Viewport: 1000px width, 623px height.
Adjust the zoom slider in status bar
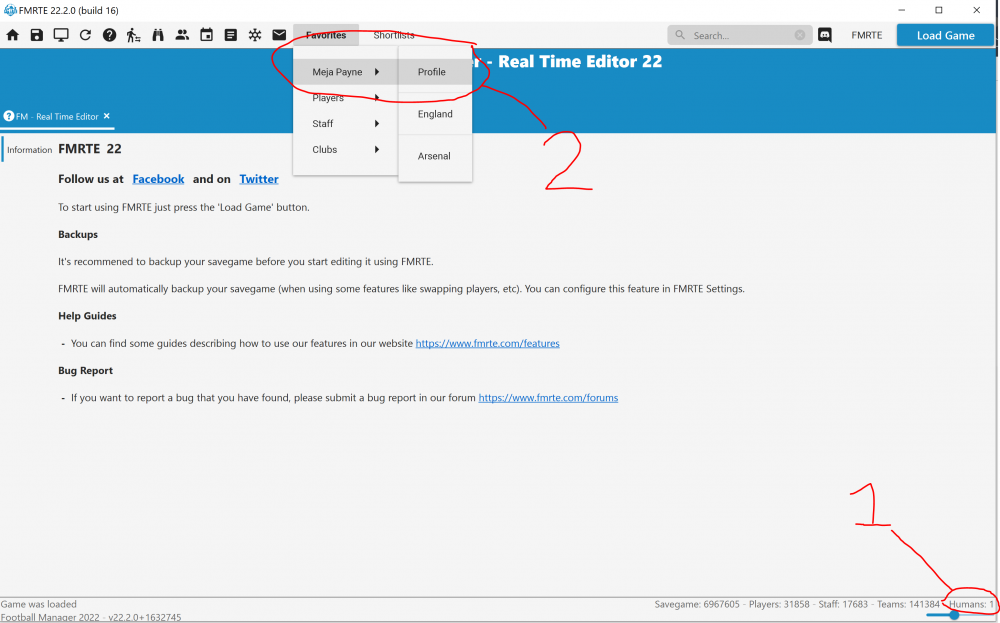(954, 615)
